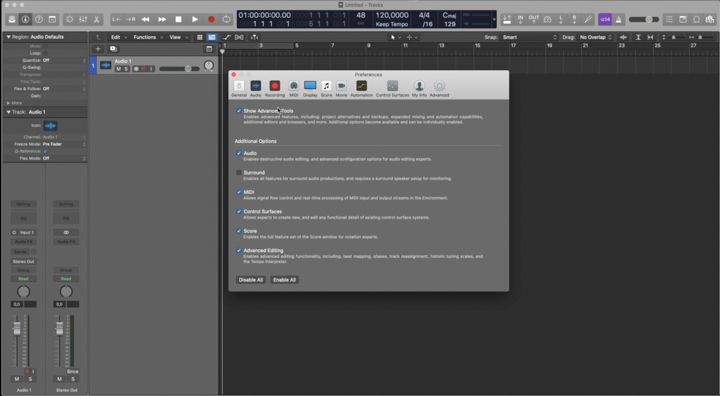Open List Editors icon
720x396 pixels.
(x=669, y=19)
